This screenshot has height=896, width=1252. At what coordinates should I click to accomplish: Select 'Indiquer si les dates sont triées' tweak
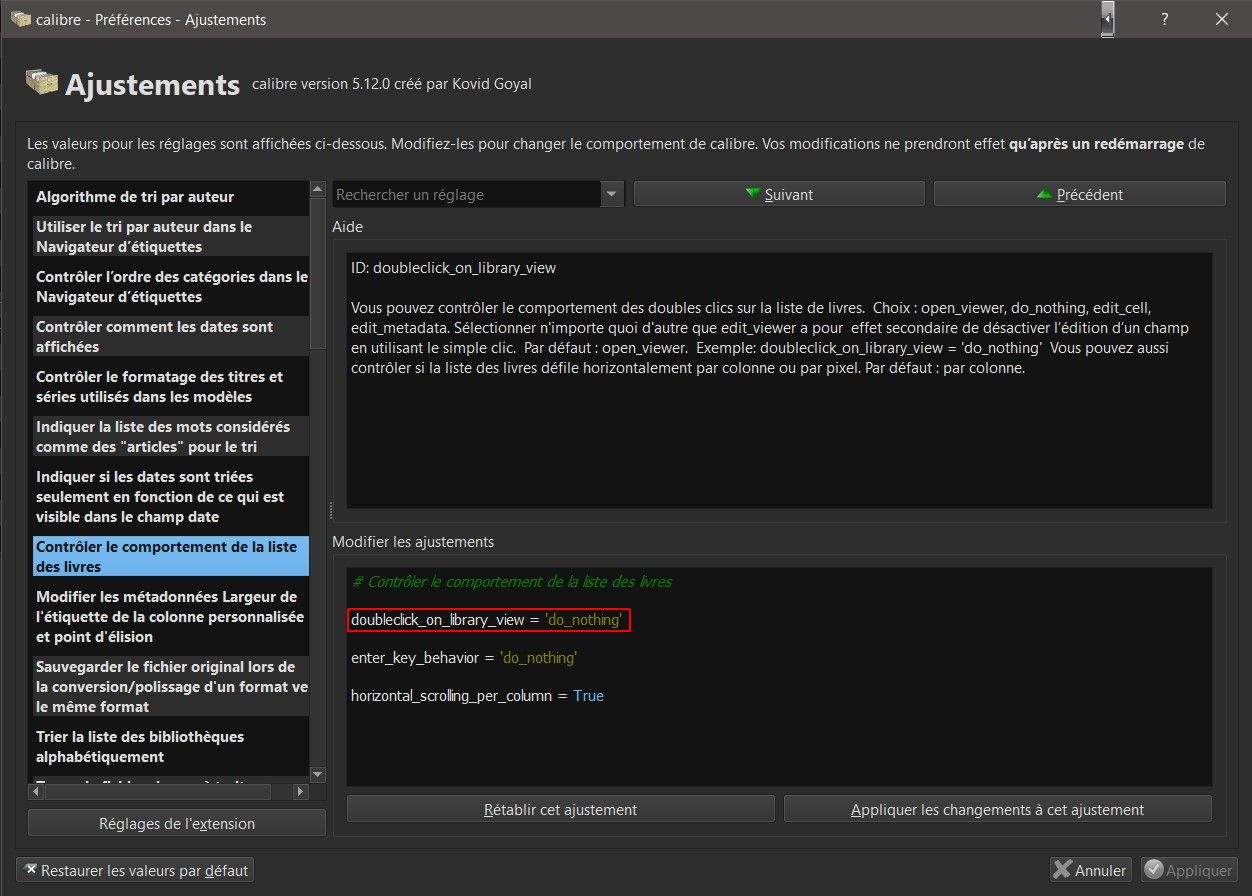tap(170, 497)
